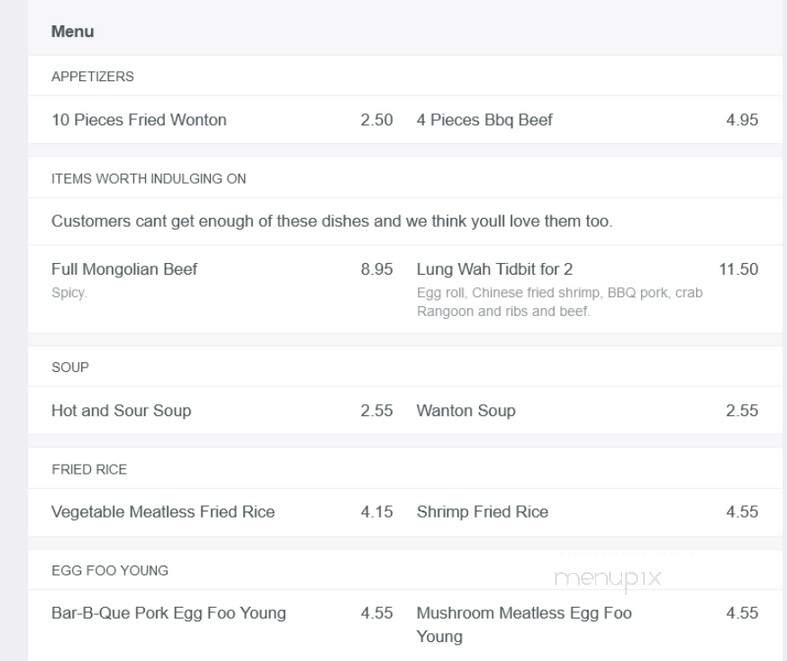Choose Bar-B-Que Pork Egg Foo Young
787x661 pixels.
click(168, 613)
